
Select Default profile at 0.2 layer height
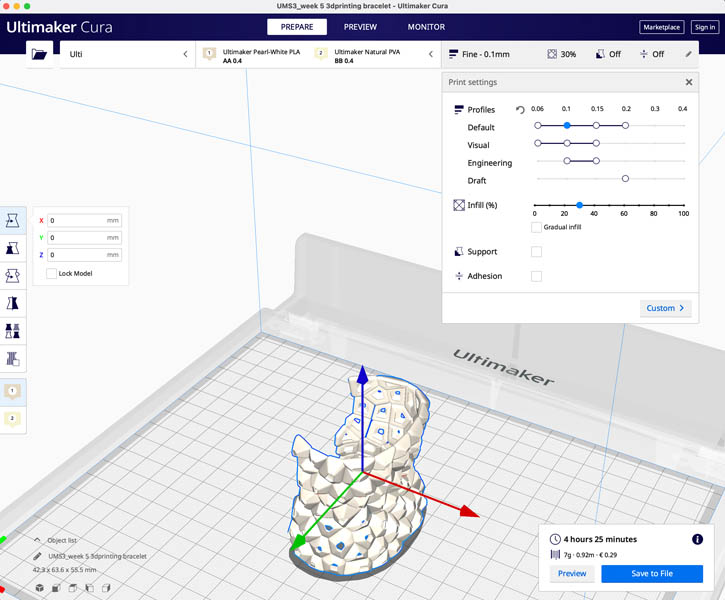[625, 125]
